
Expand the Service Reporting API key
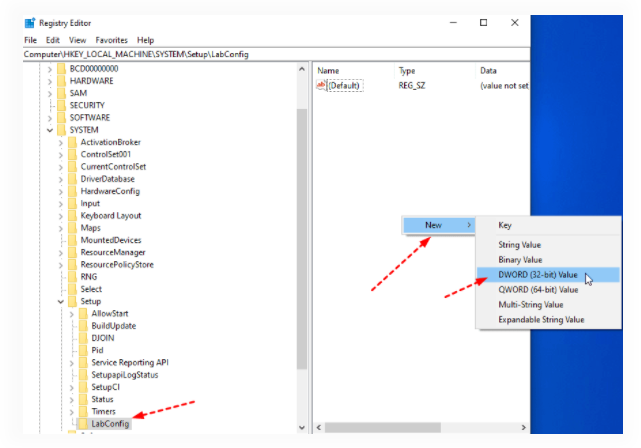(x=72, y=363)
